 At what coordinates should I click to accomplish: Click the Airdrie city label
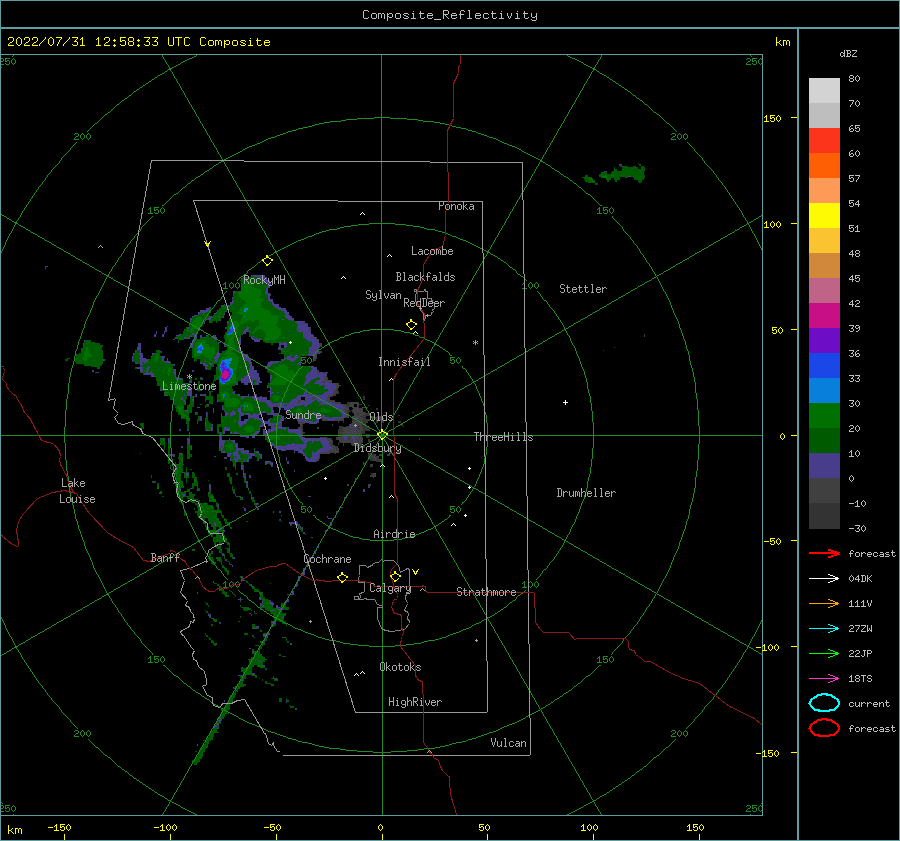[394, 534]
